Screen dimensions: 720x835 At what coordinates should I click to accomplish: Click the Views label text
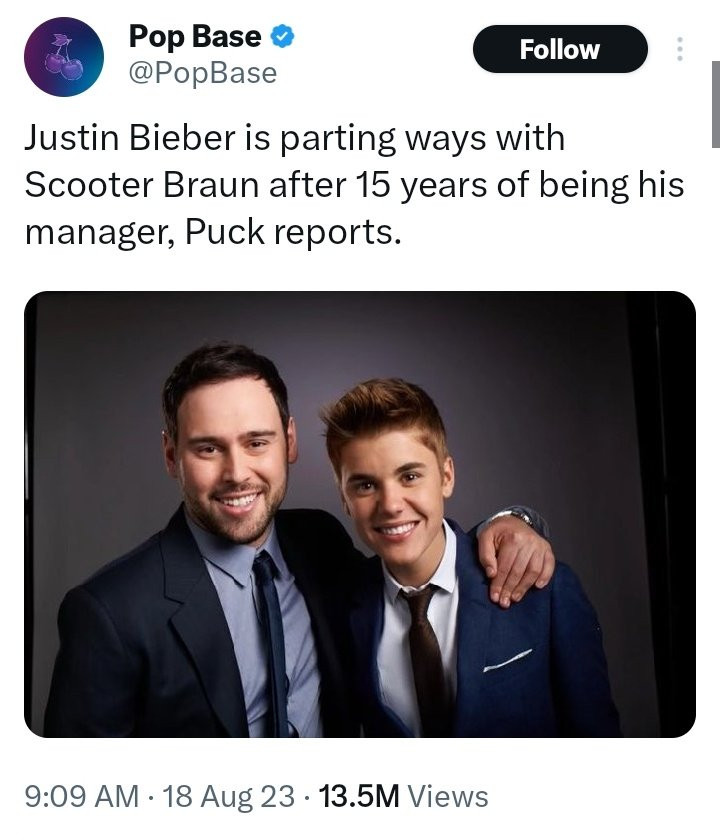click(449, 796)
